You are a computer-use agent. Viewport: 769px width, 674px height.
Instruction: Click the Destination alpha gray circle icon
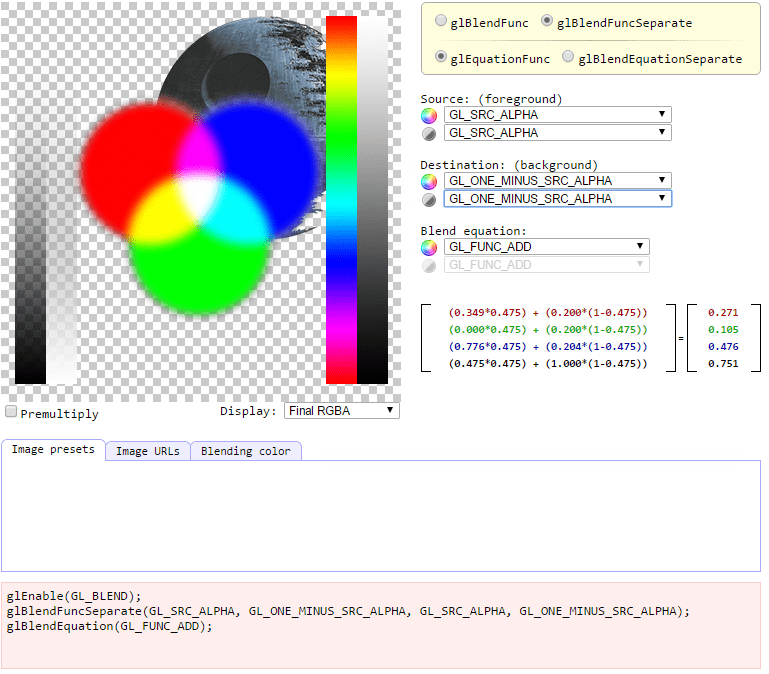click(429, 200)
